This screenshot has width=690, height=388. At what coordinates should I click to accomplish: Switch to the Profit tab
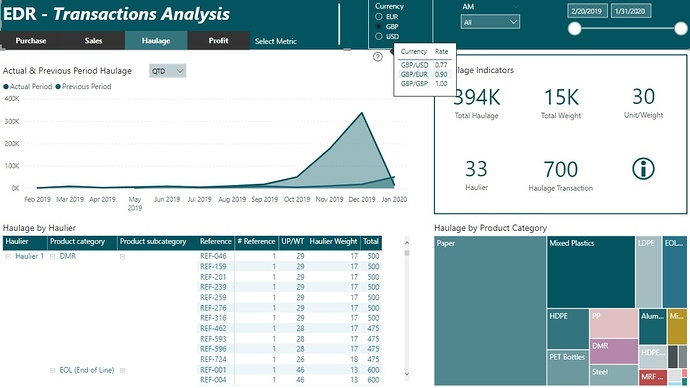(218, 40)
